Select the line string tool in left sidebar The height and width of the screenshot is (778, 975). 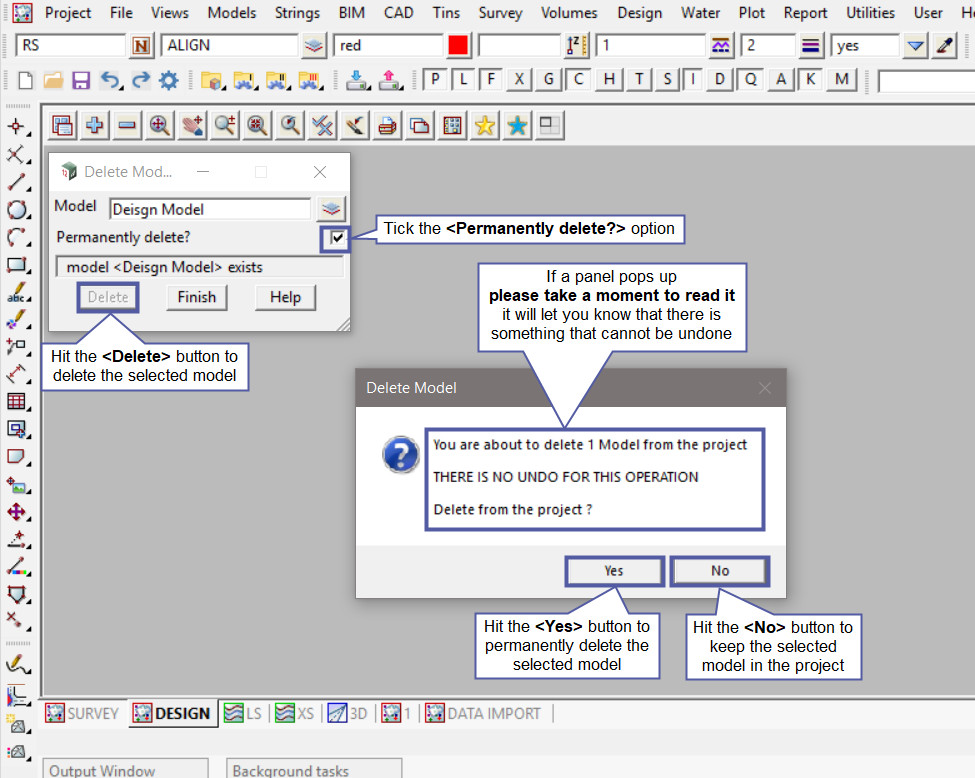point(16,182)
